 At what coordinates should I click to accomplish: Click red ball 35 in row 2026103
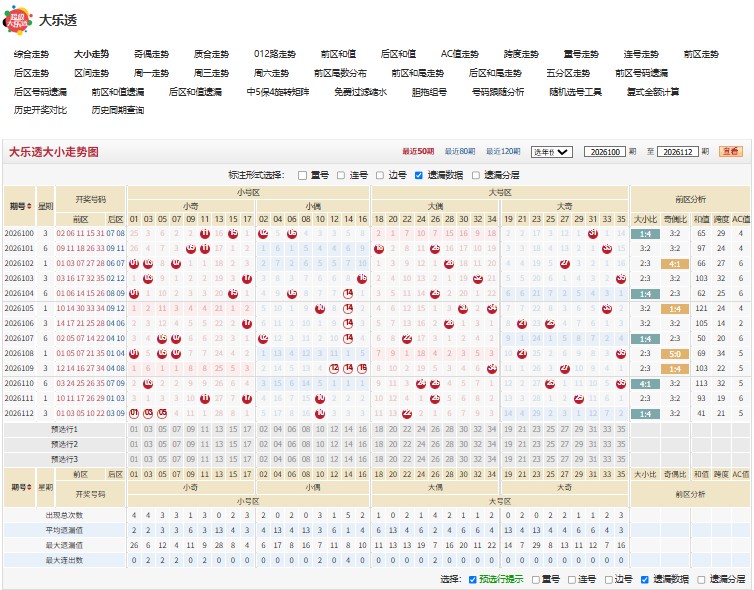[621, 278]
